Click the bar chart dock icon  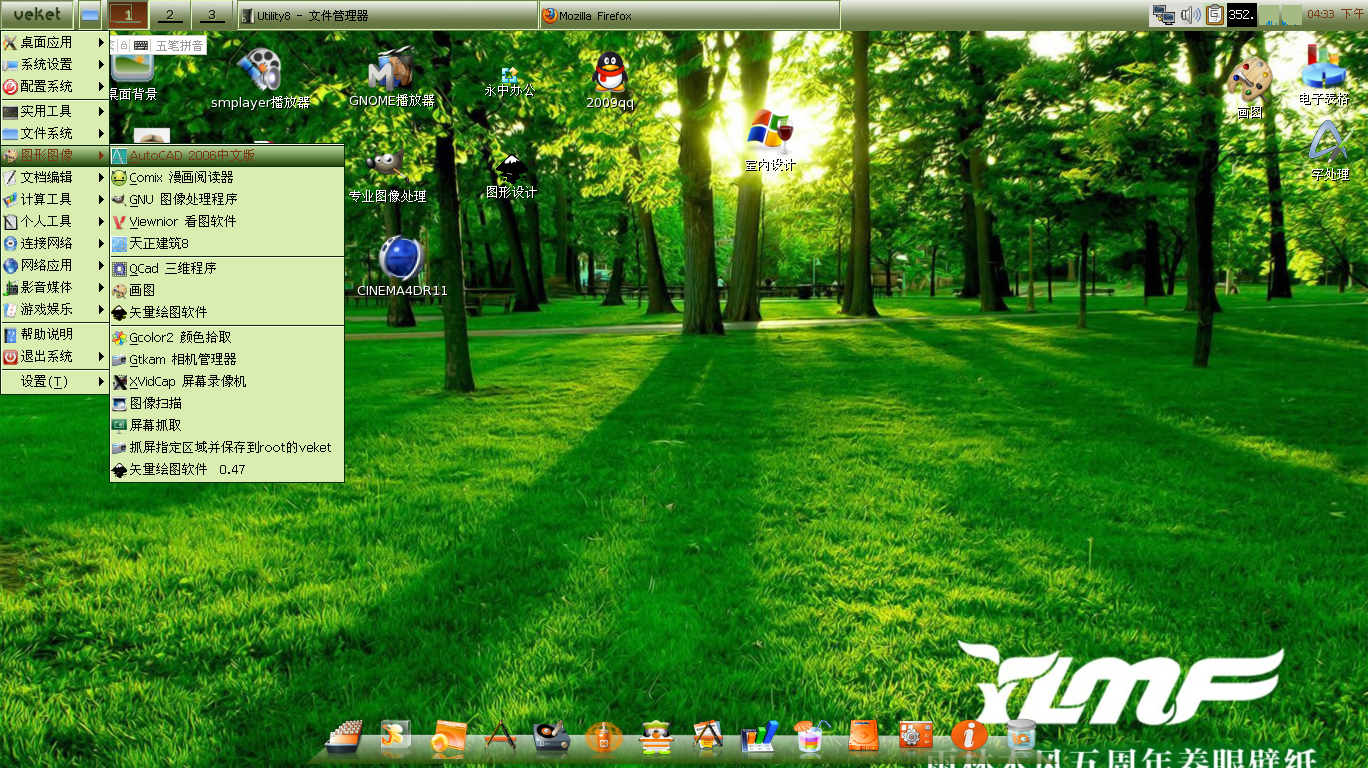pos(759,738)
